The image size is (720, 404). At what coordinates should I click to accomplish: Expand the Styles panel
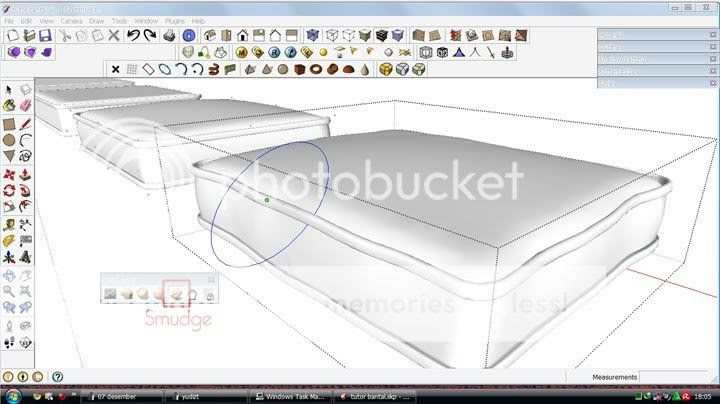(657, 83)
